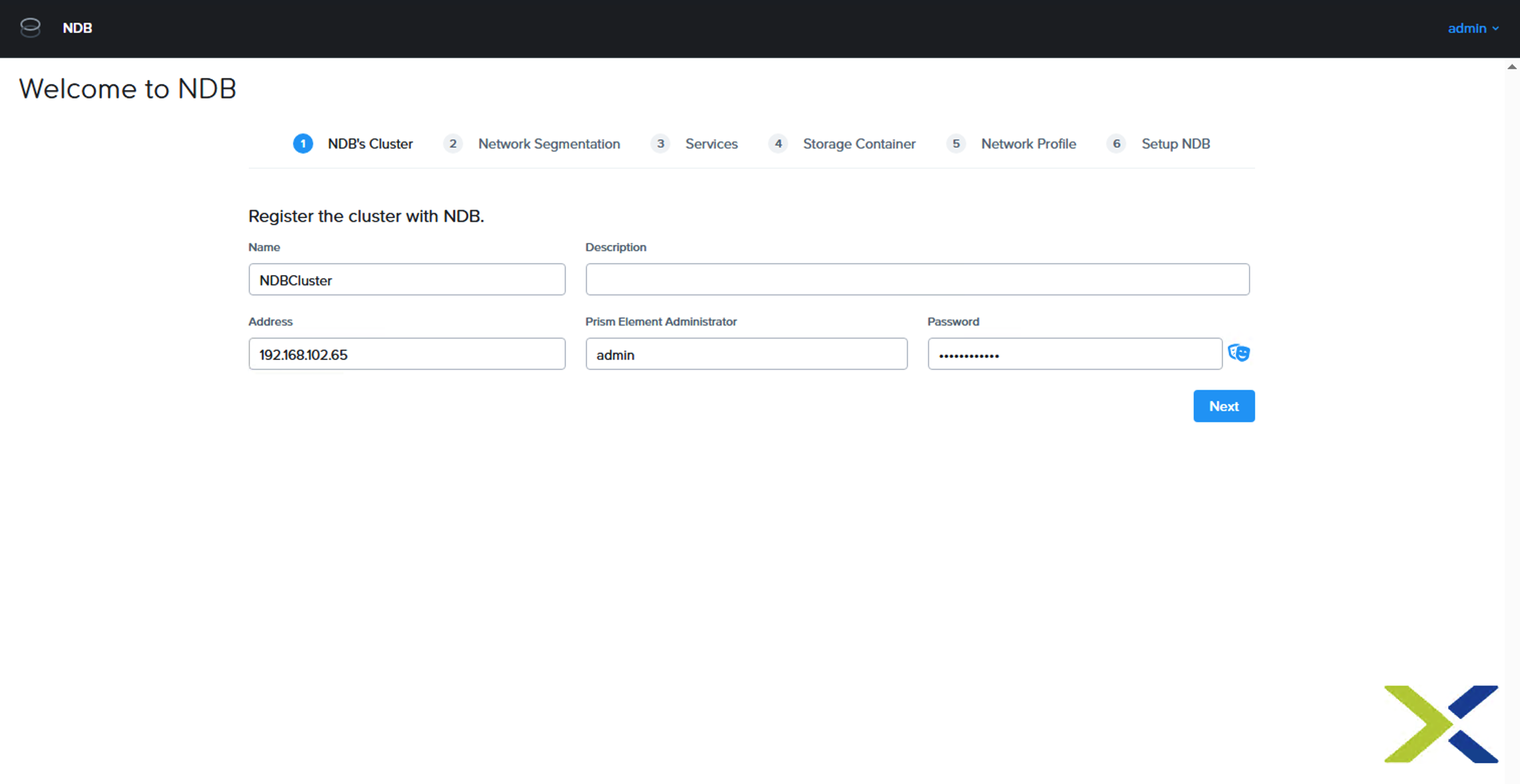Go to Network Segmentation step
The height and width of the screenshot is (784, 1520).
tap(549, 144)
